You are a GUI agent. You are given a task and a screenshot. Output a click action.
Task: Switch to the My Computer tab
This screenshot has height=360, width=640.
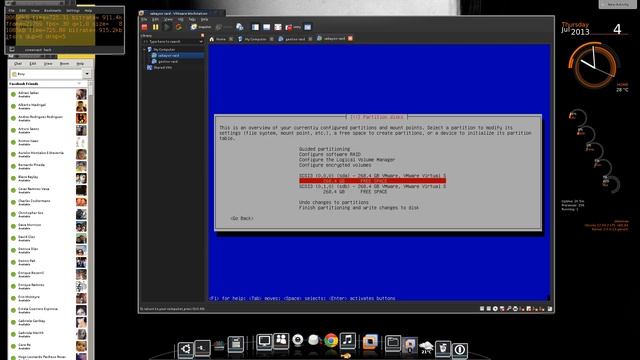click(255, 39)
